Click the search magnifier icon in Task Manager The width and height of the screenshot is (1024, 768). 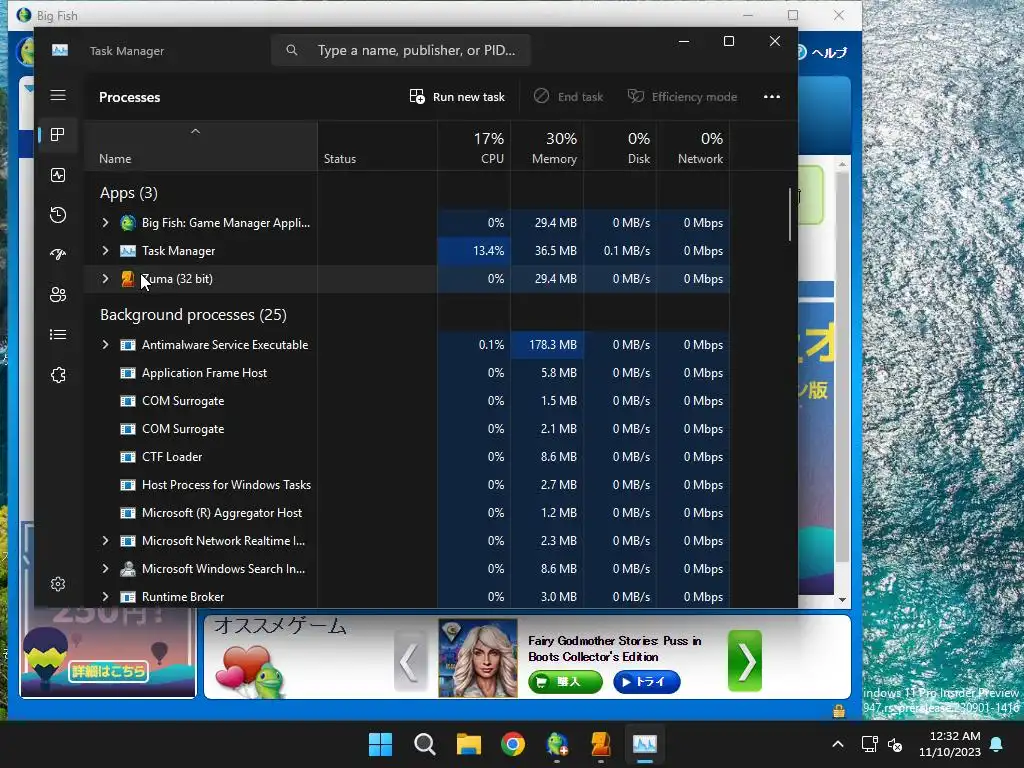[x=292, y=50]
